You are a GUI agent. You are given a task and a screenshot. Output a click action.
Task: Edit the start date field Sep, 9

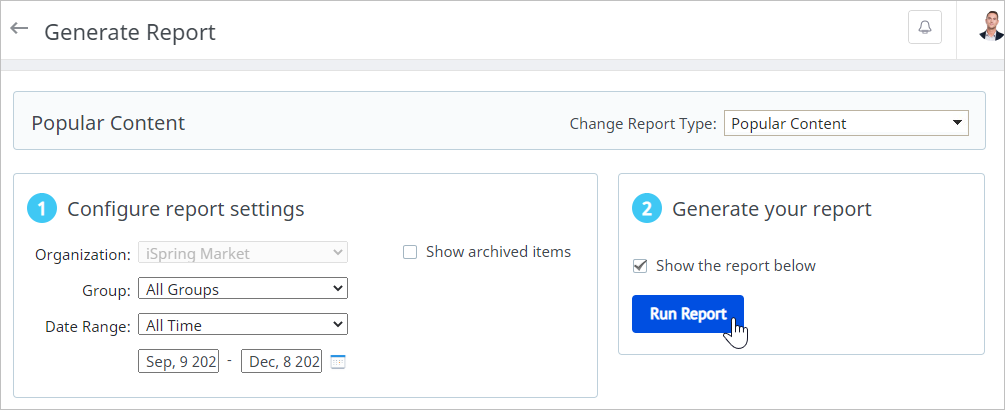[179, 361]
